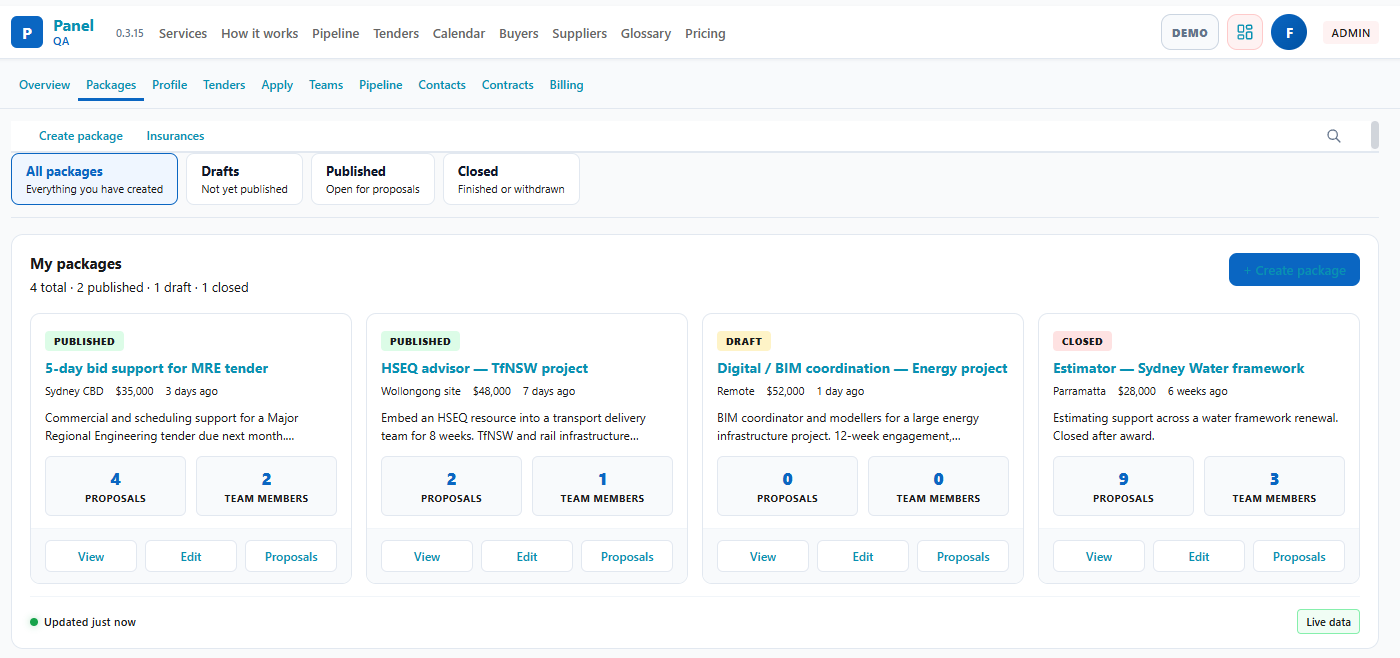Open How it works page

point(260,33)
